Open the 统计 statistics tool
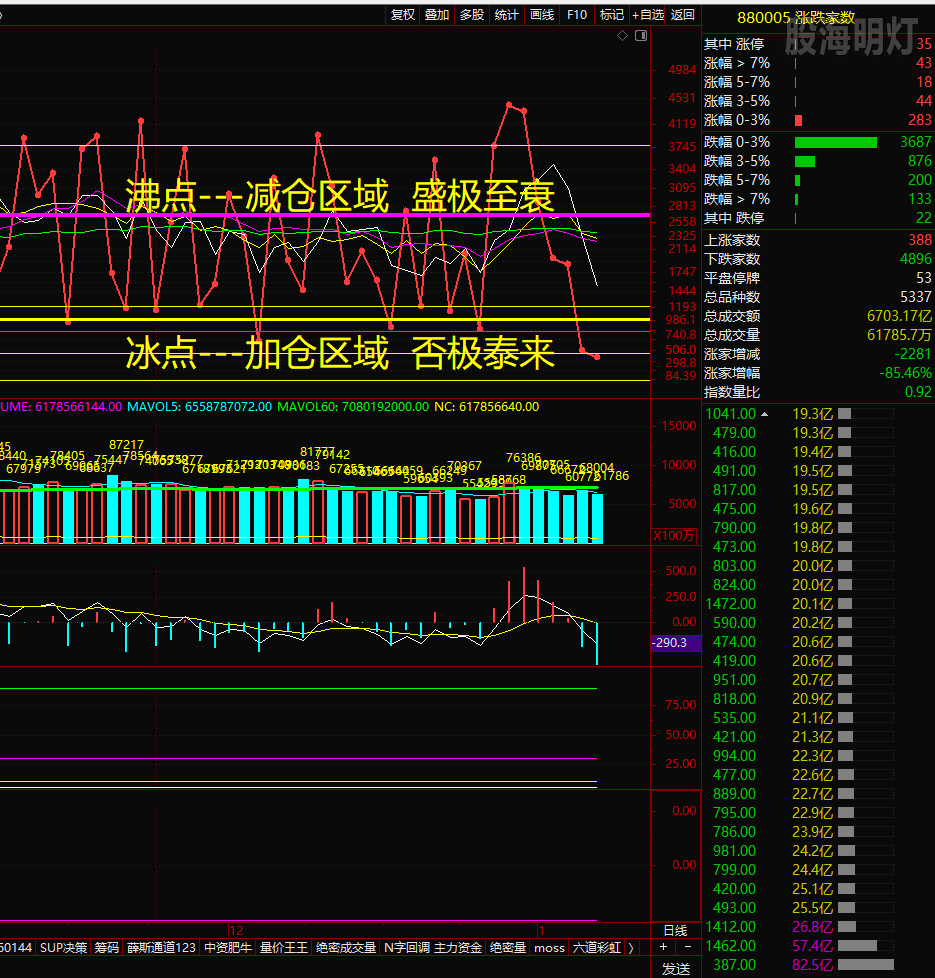This screenshot has height=978, width=935. pyautogui.click(x=506, y=14)
